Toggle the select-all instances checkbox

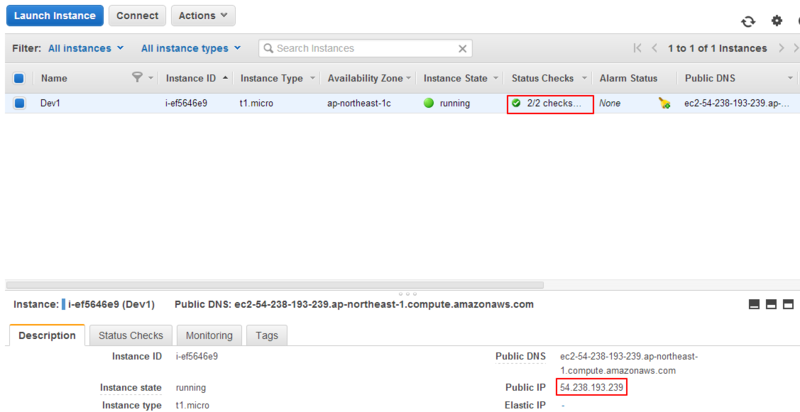coord(19,79)
